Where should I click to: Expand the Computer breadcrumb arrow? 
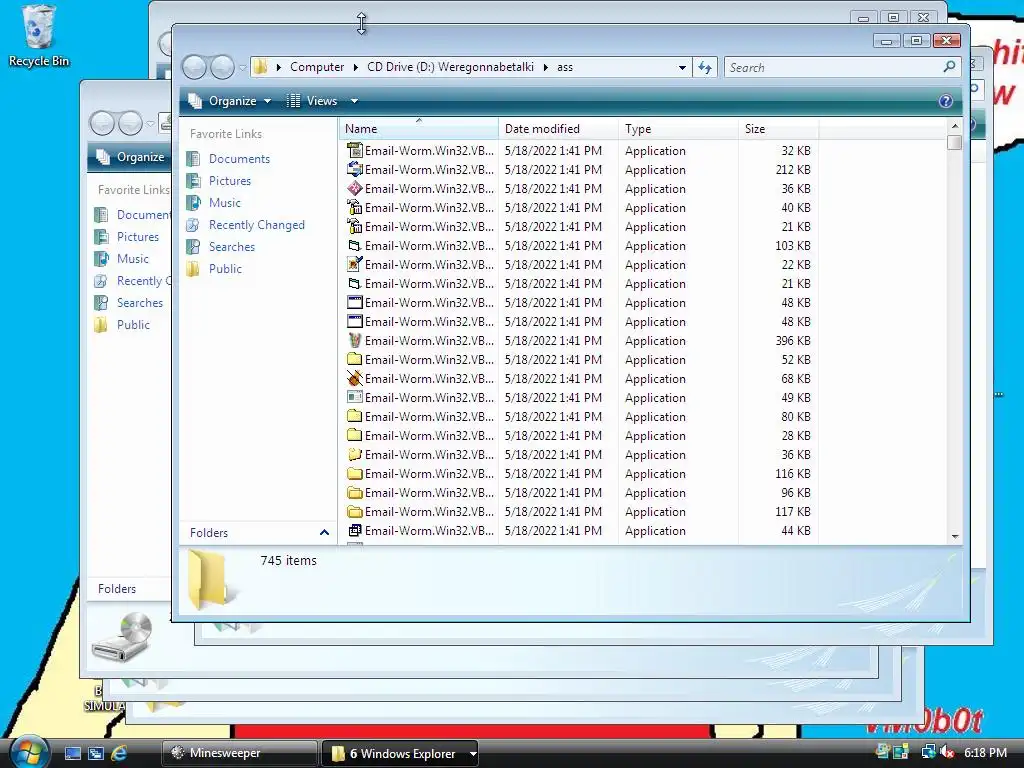click(355, 67)
